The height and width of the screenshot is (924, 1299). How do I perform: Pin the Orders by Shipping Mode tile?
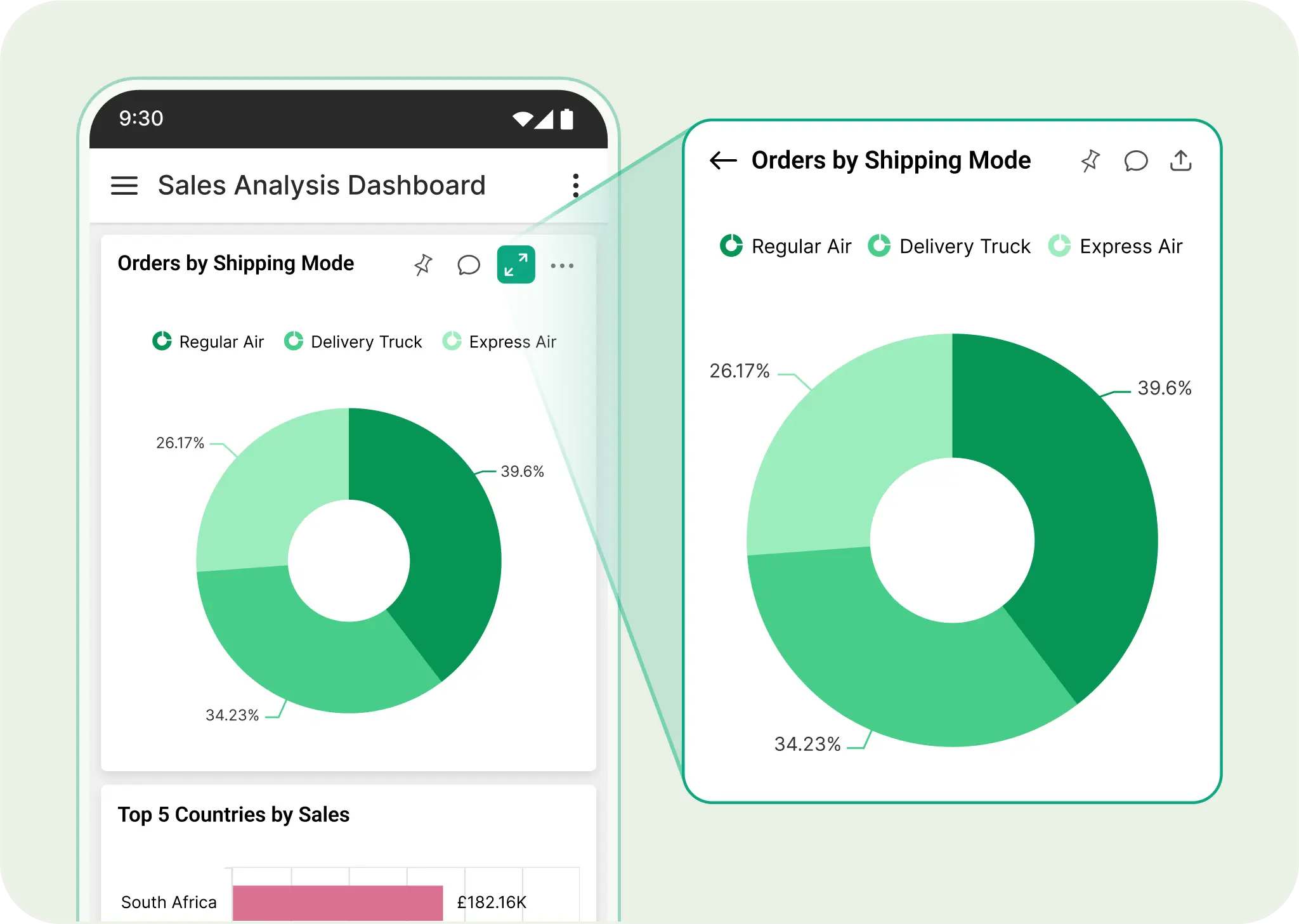point(423,264)
